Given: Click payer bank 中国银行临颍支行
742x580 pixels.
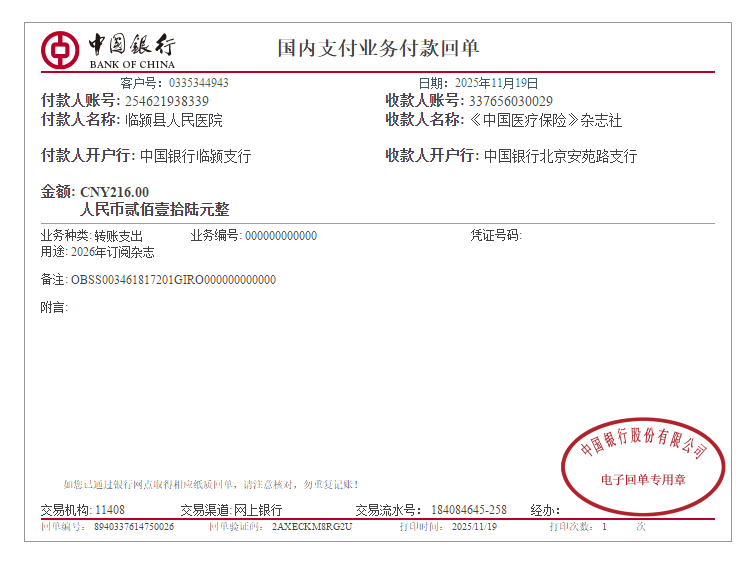Looking at the screenshot, I should click(195, 156).
